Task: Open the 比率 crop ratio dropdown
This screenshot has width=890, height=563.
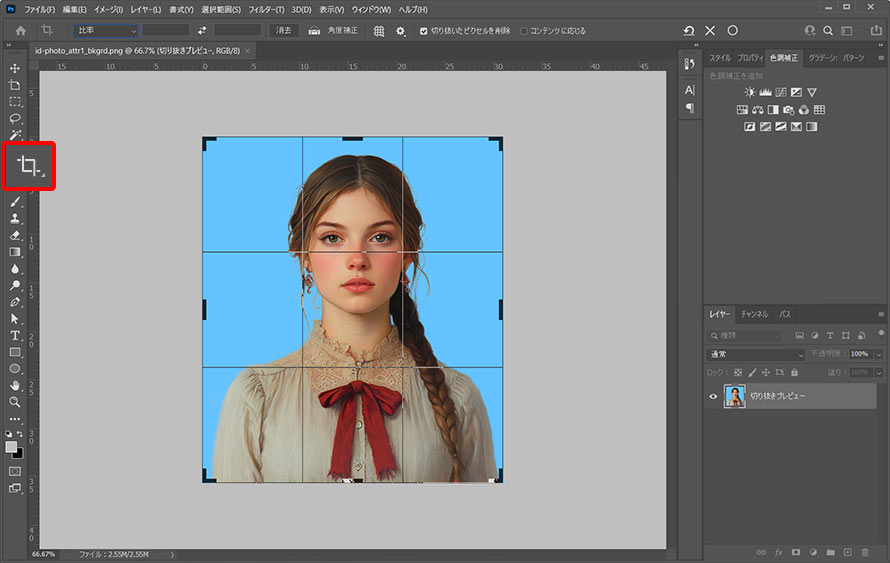Action: coord(105,31)
